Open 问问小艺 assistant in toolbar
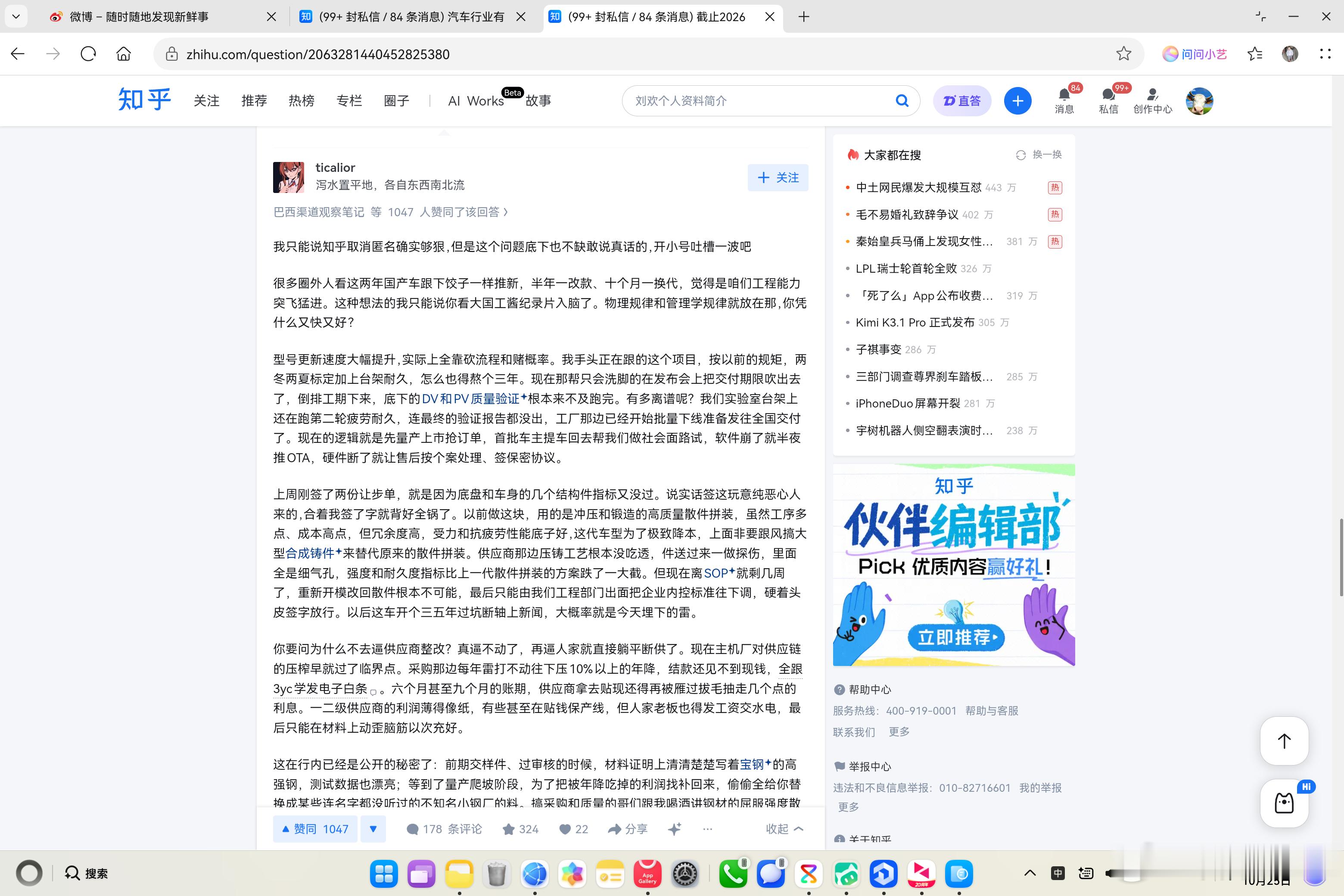Viewport: 1344px width, 896px height. [1194, 54]
